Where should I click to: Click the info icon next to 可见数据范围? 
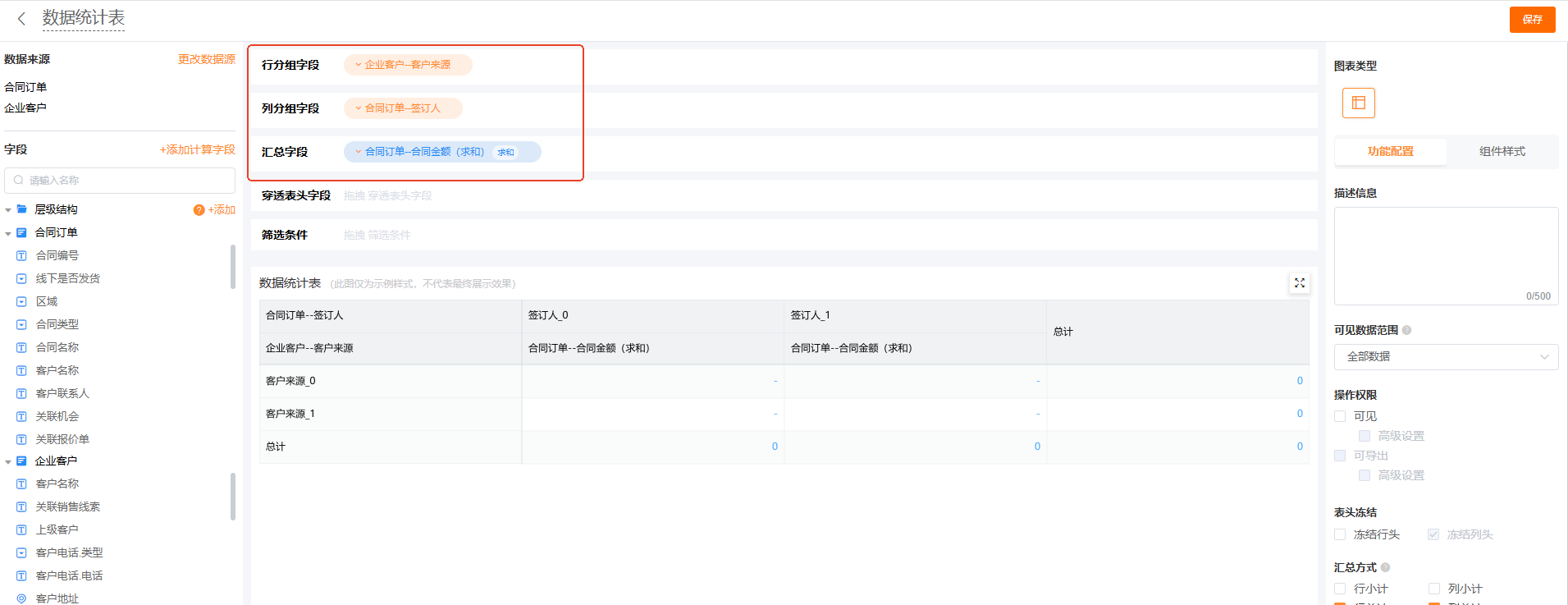click(x=1406, y=330)
